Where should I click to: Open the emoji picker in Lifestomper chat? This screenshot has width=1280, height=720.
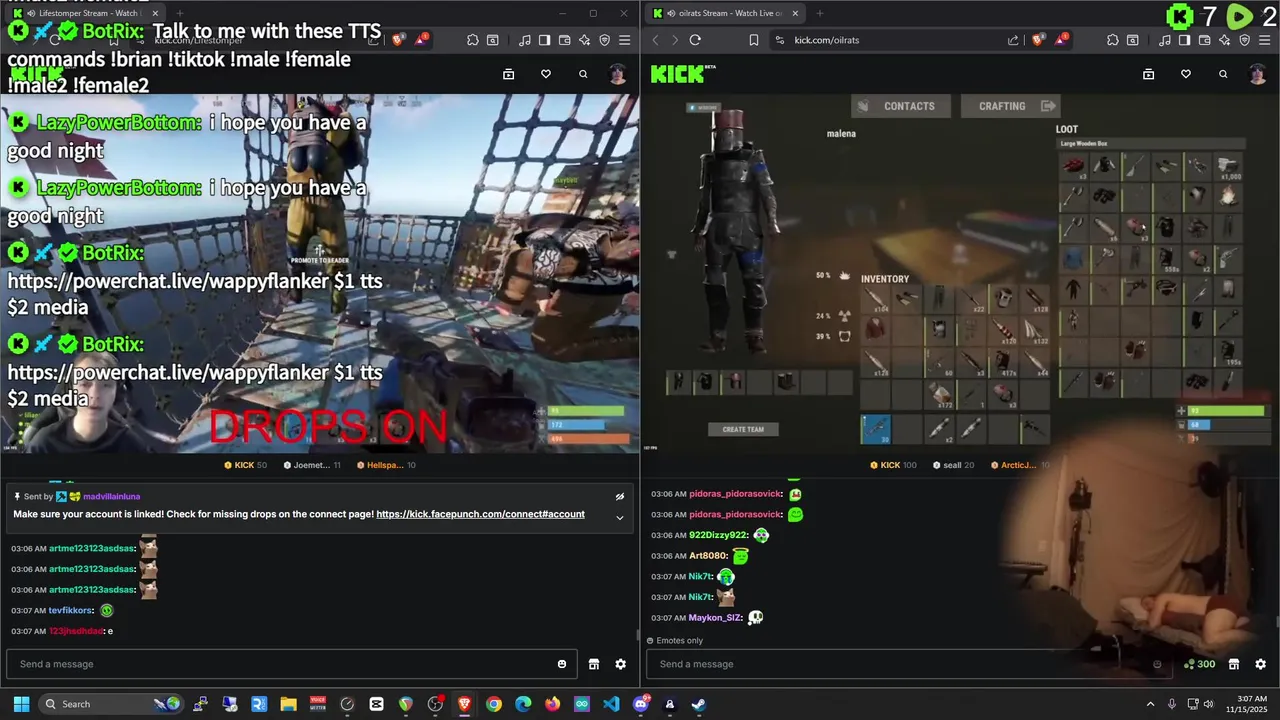pos(562,664)
